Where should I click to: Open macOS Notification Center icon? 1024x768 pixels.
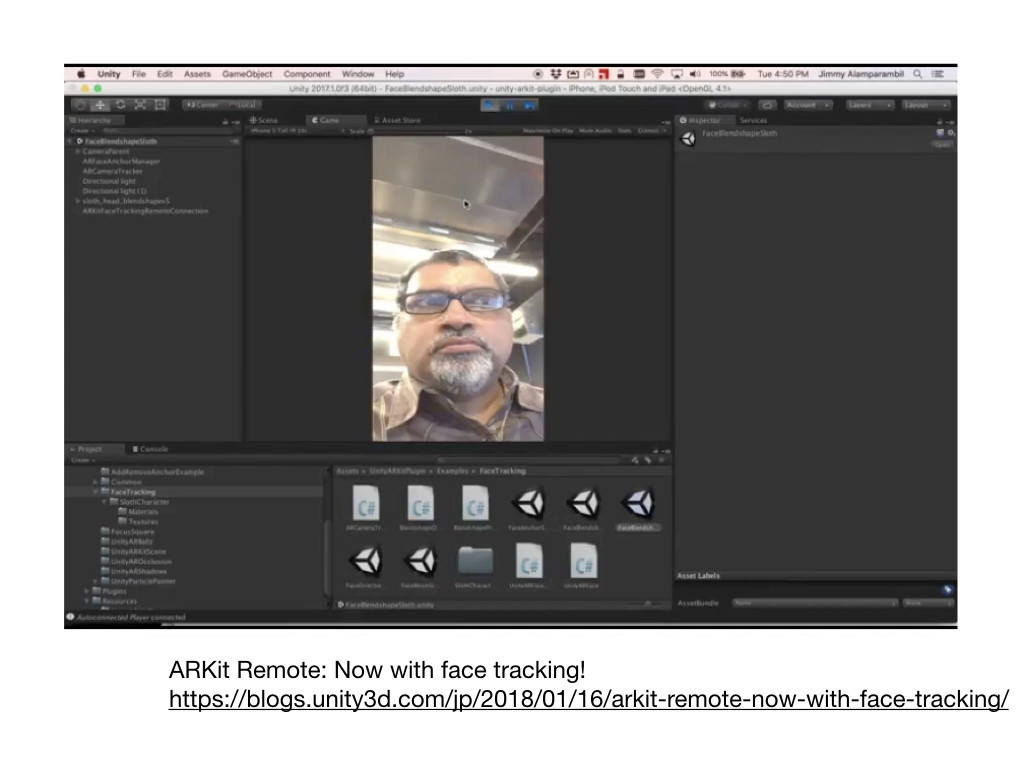(938, 74)
